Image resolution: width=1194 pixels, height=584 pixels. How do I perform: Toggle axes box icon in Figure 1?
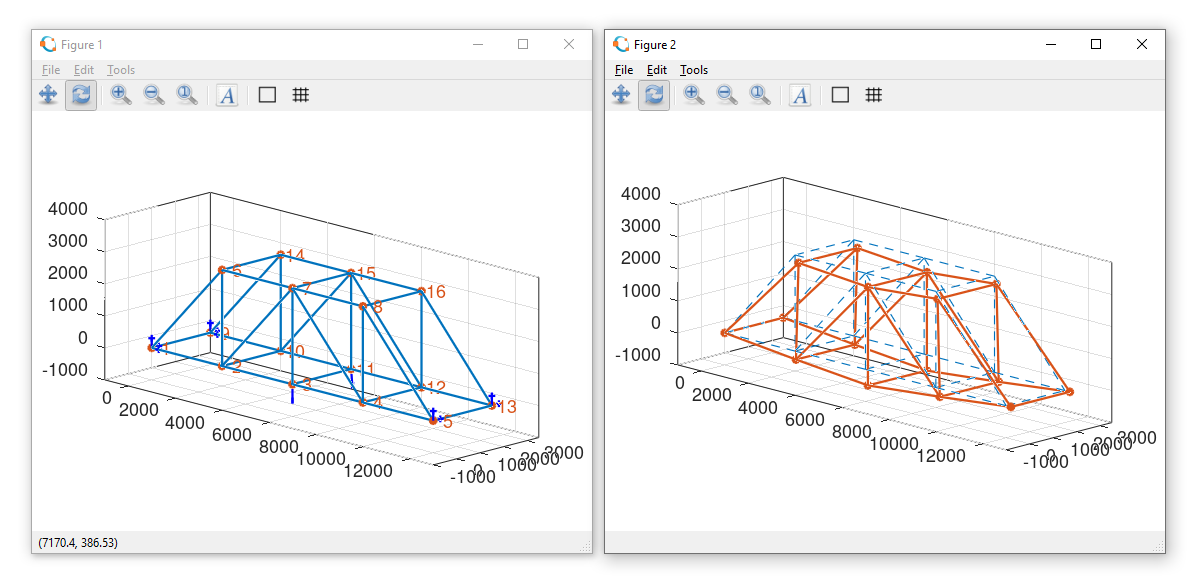(267, 95)
